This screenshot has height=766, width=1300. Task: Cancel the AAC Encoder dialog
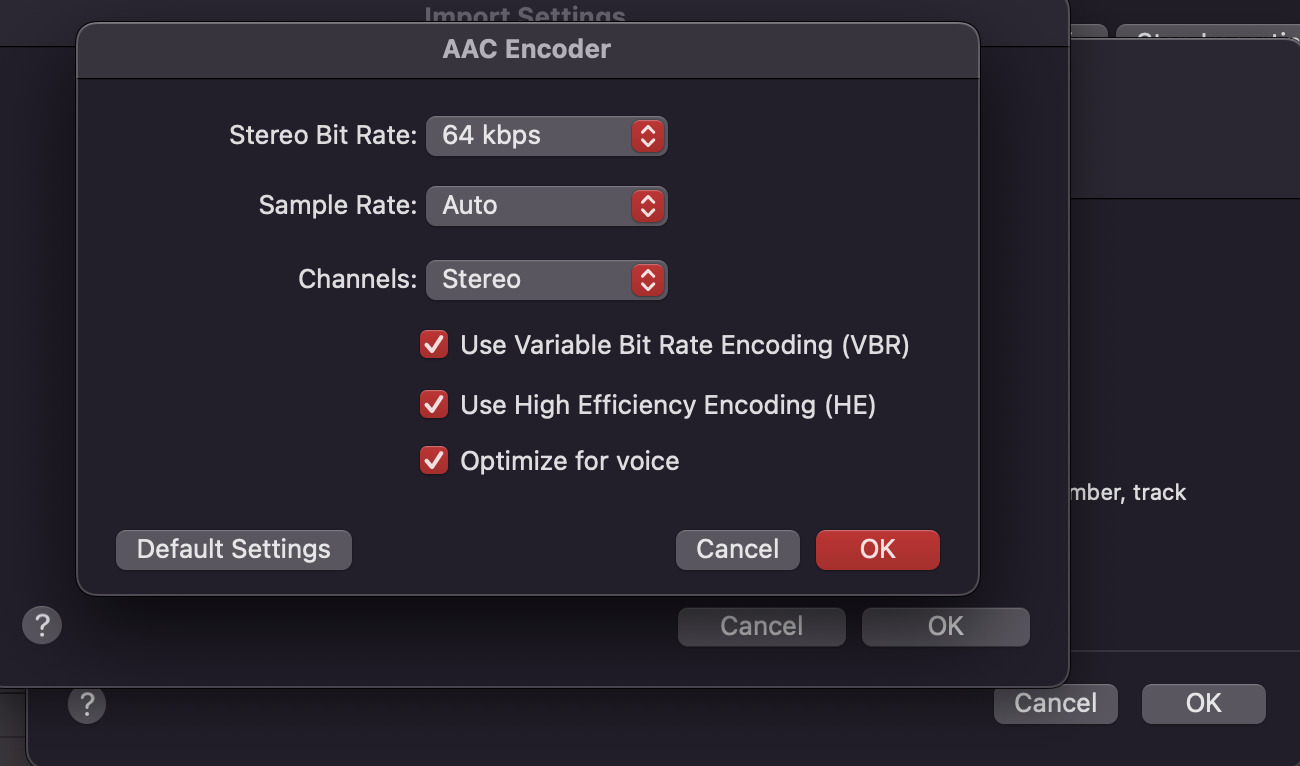[737, 549]
